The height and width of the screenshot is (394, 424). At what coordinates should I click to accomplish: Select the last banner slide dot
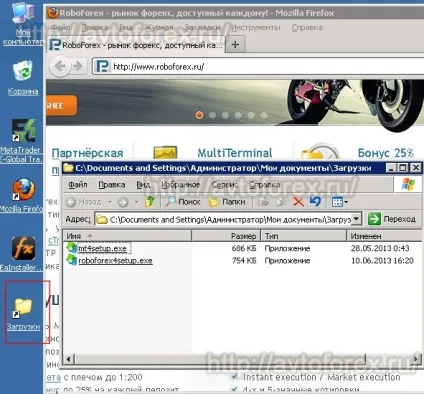coord(264,115)
